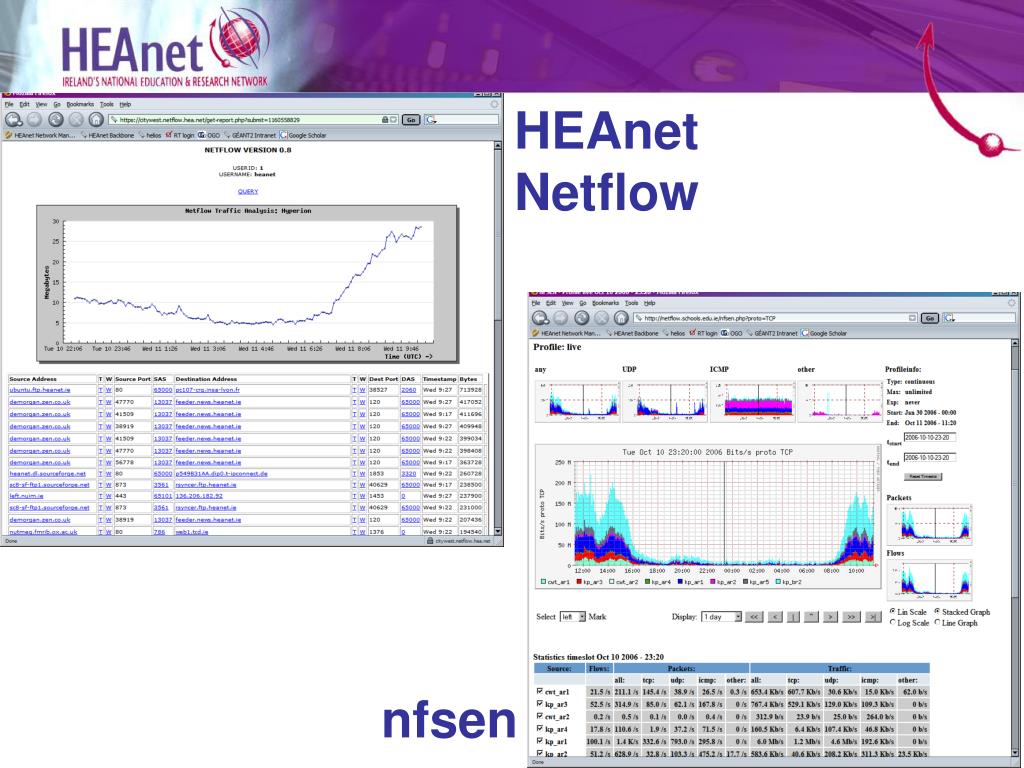Open helios bookmark in Netflow window
Screen dimensions: 1024x768
[x=150, y=135]
